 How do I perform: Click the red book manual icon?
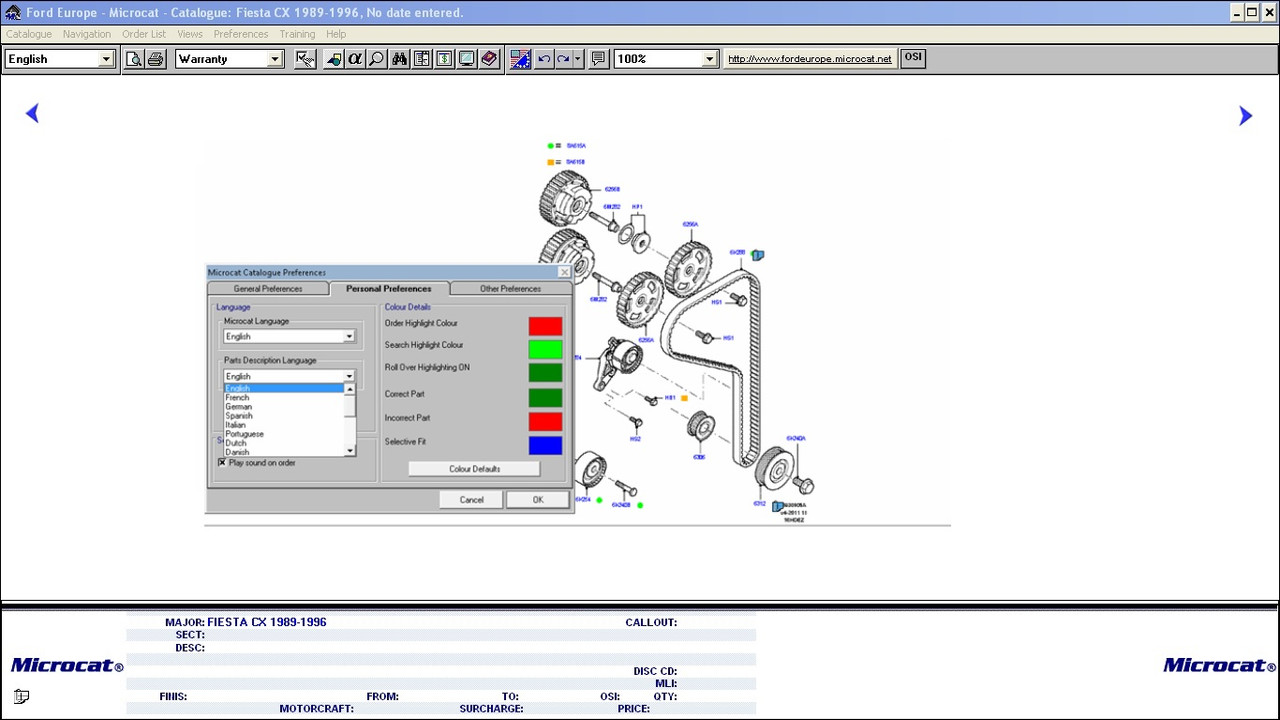coord(489,59)
